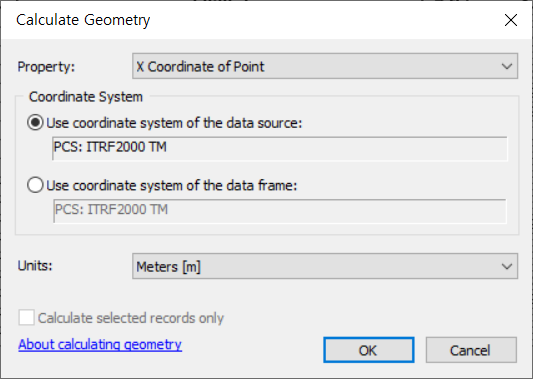Click the greyed data frame PCS field

[x=280, y=211]
